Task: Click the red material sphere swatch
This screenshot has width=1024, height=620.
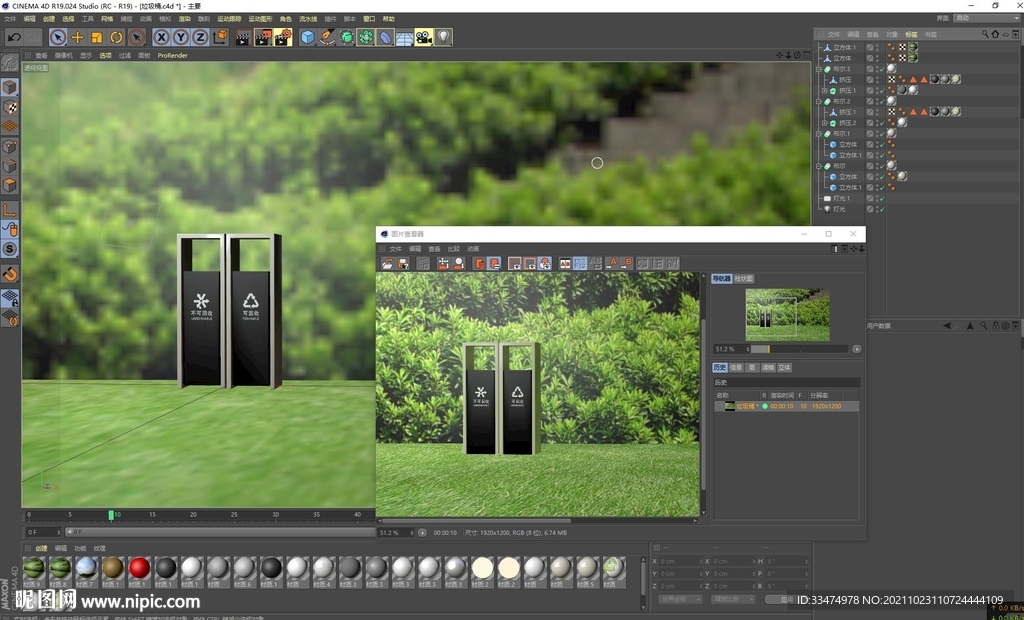Action: tap(139, 568)
